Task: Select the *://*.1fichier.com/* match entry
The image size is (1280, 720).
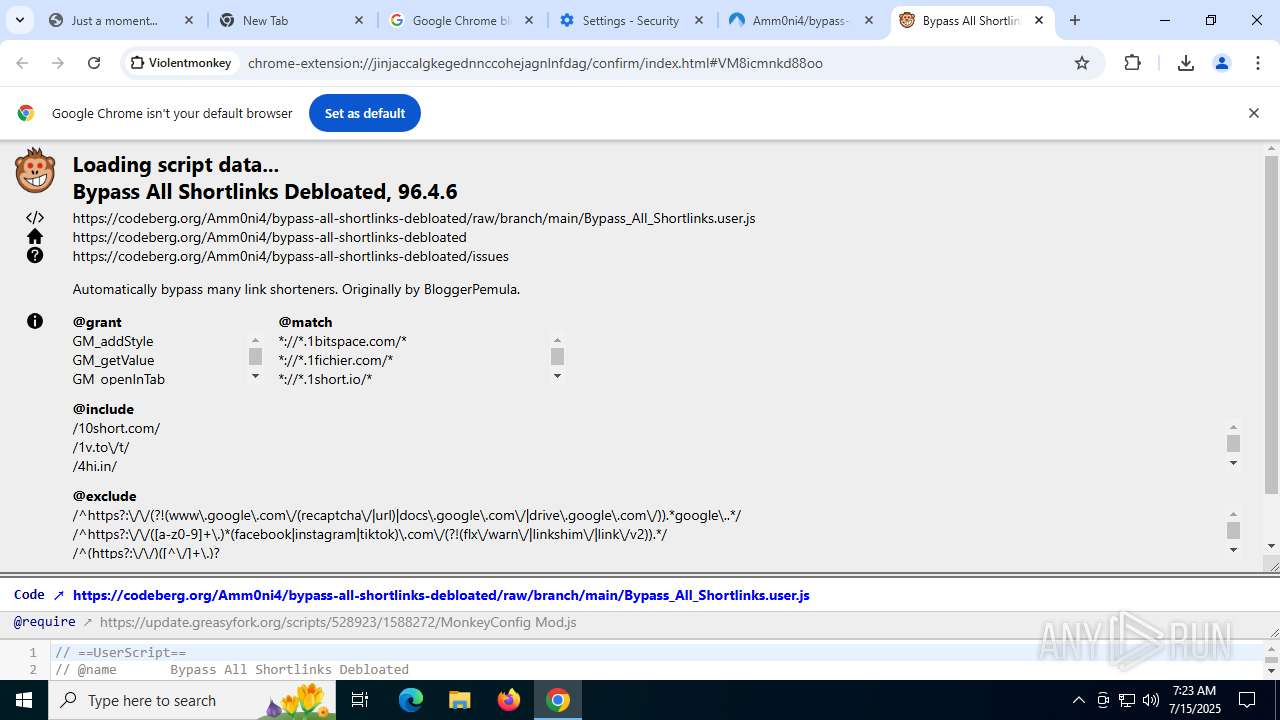Action: pyautogui.click(x=336, y=360)
